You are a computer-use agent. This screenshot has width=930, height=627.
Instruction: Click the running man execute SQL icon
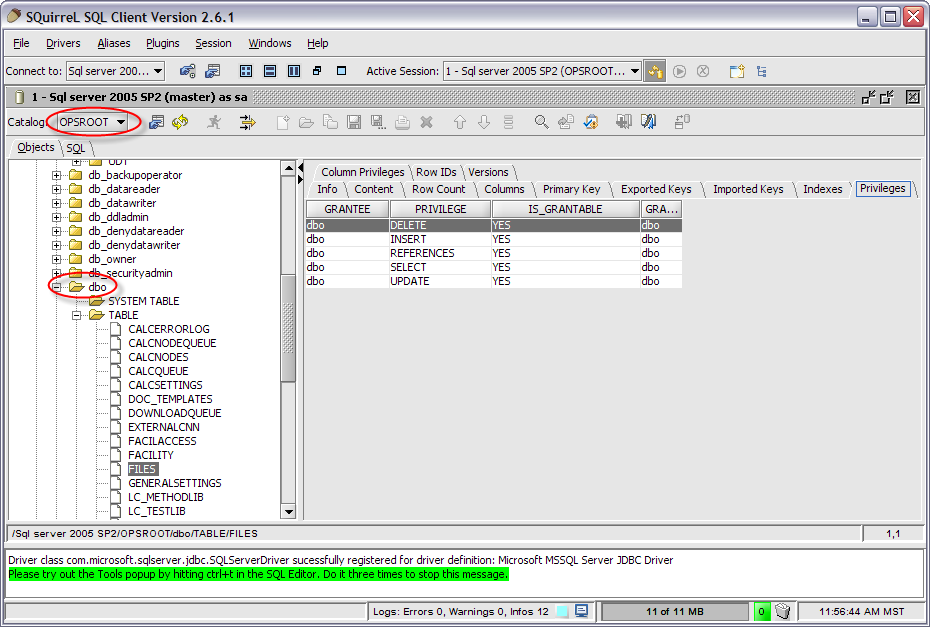click(x=214, y=122)
